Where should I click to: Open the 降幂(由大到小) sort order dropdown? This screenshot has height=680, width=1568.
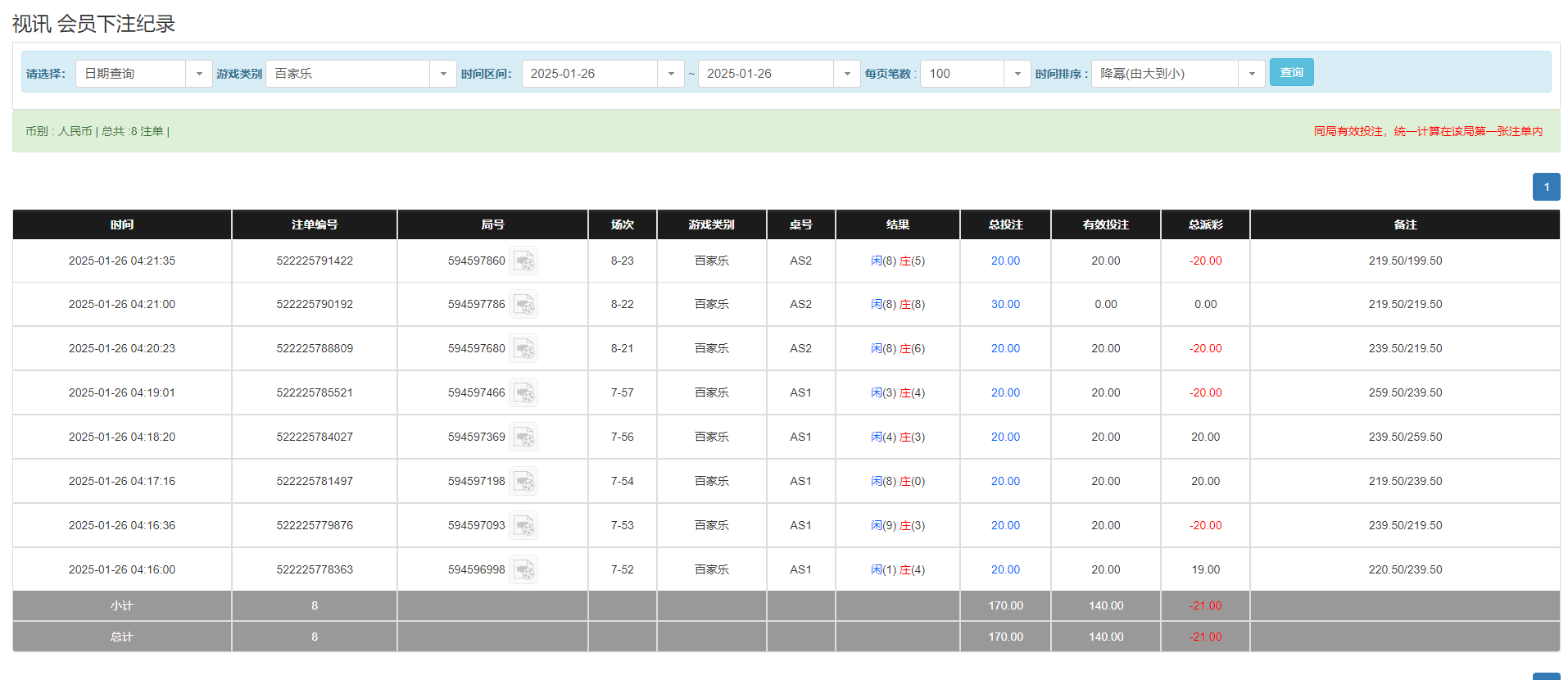coord(1251,74)
